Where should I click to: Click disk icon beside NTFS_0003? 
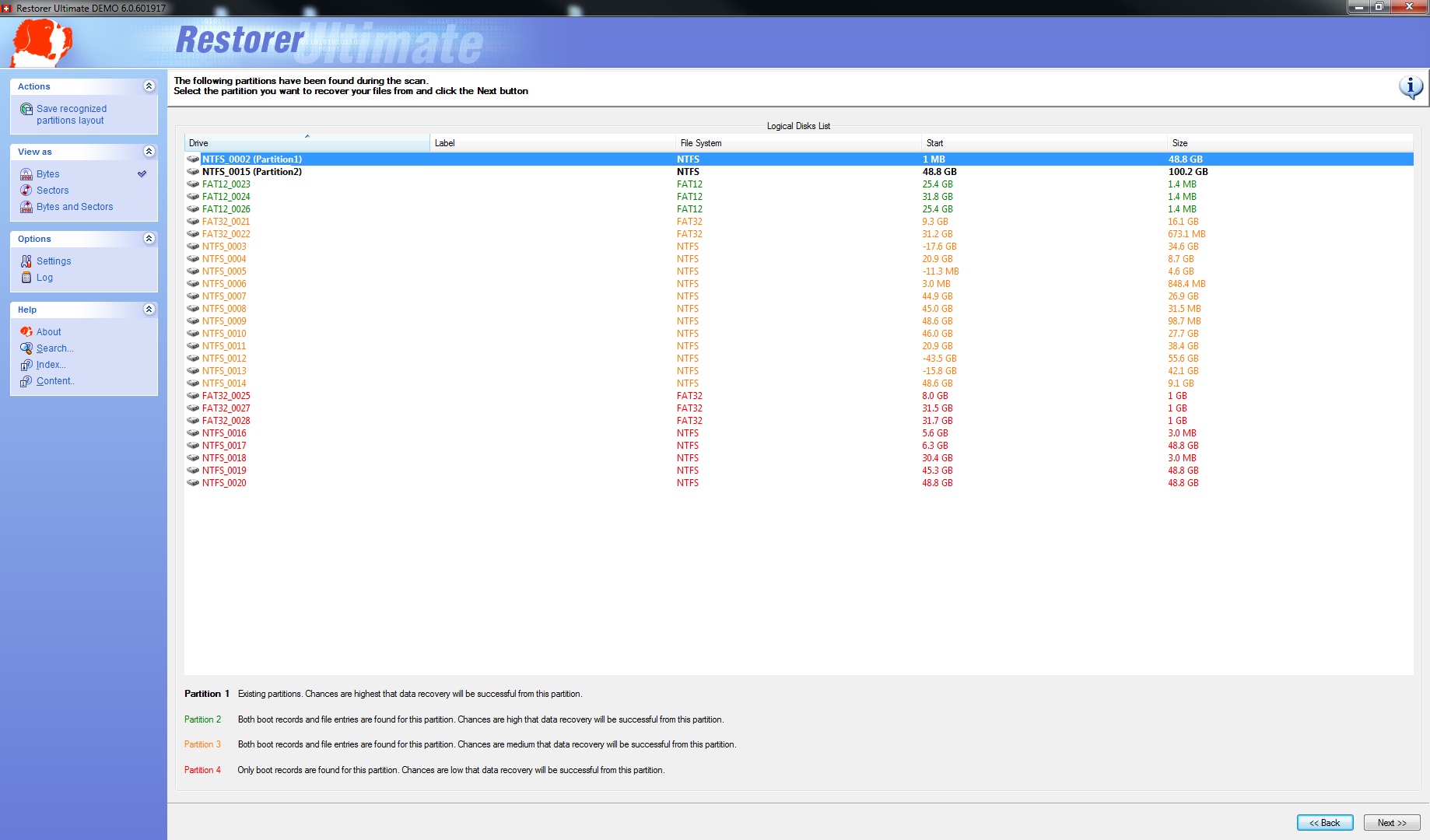[x=193, y=247]
